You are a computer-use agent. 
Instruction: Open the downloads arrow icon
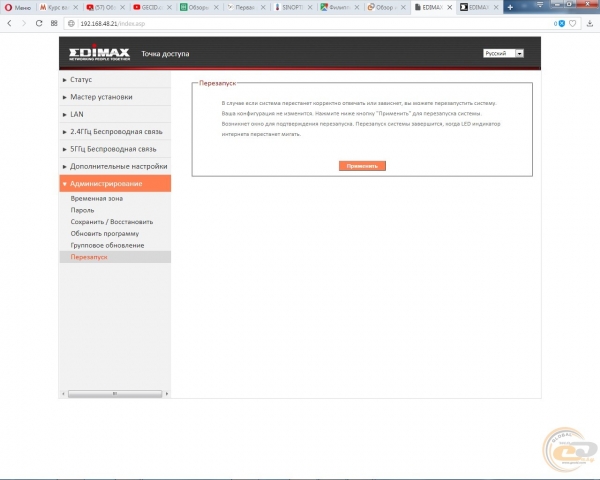point(590,23)
